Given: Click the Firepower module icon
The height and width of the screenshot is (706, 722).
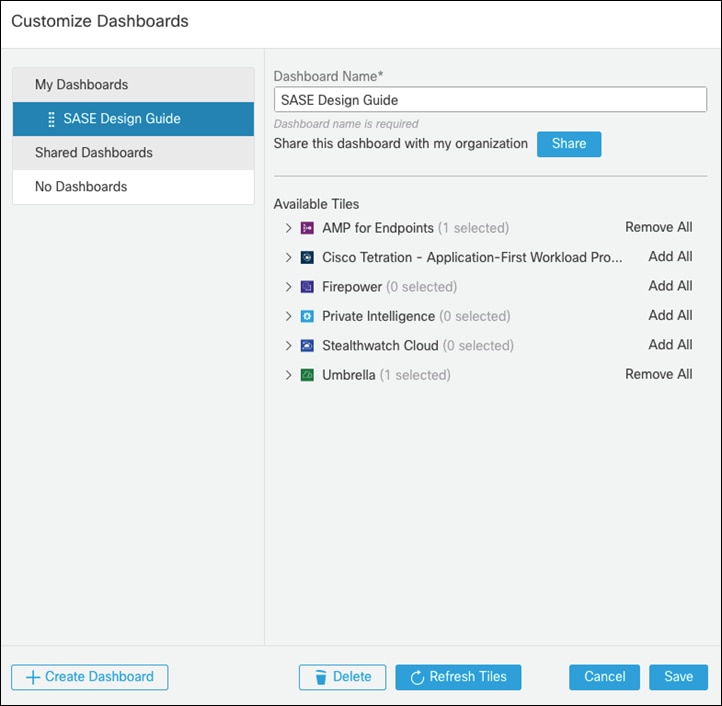Looking at the screenshot, I should pos(307,287).
